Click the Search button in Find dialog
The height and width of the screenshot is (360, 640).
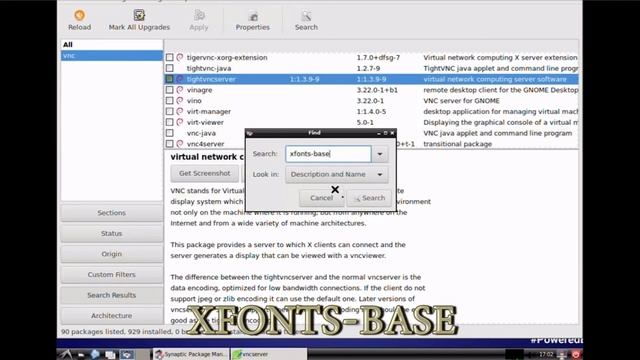pyautogui.click(x=369, y=198)
